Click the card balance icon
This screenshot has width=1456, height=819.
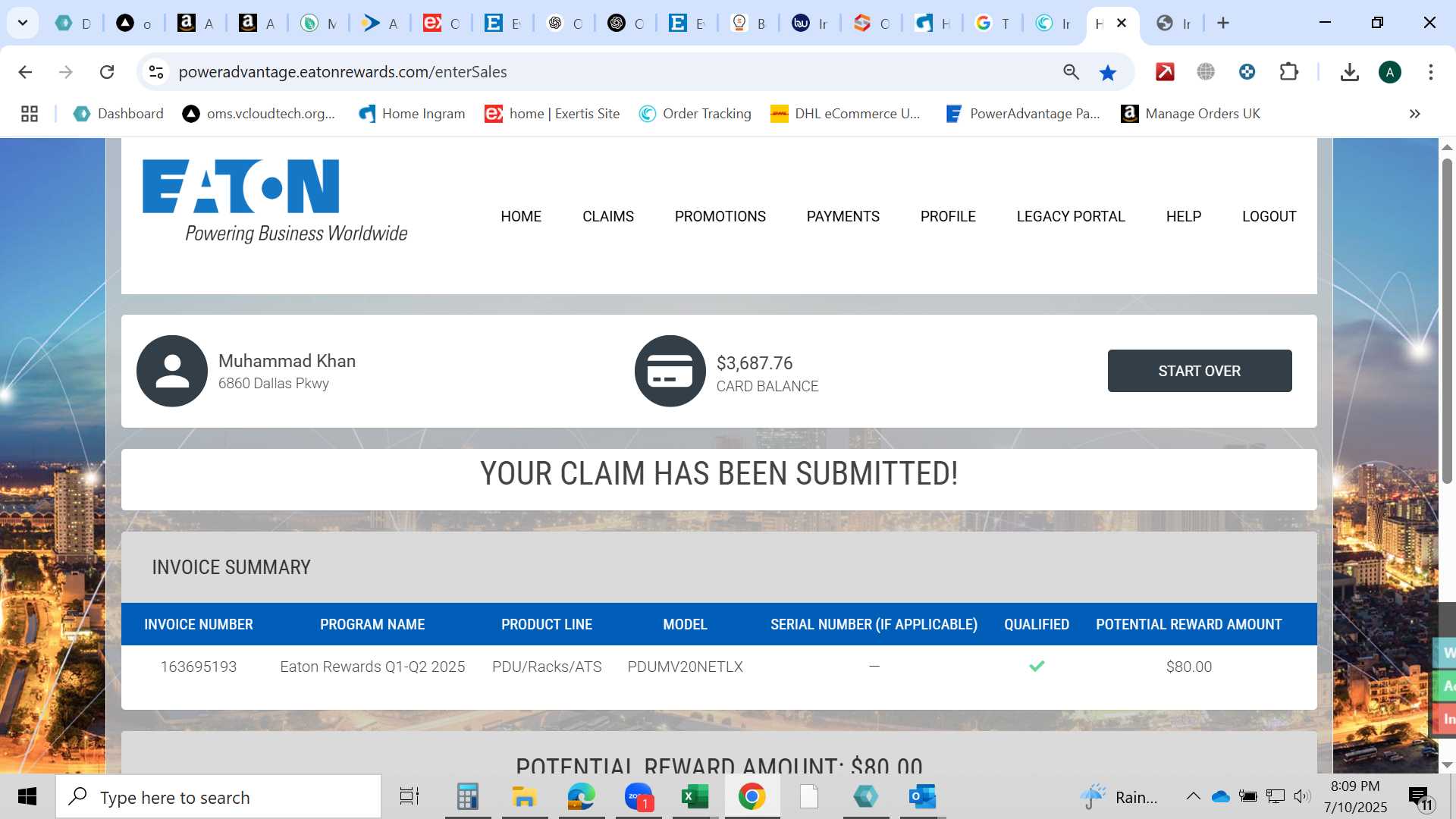670,371
